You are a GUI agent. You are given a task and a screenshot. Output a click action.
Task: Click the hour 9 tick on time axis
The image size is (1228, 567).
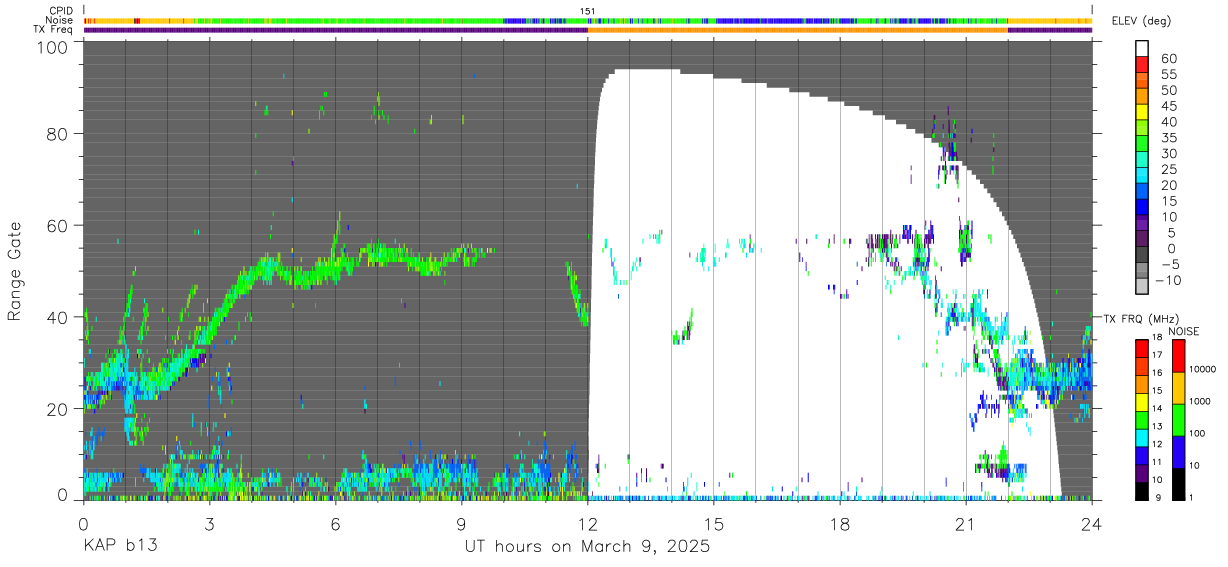(x=461, y=523)
